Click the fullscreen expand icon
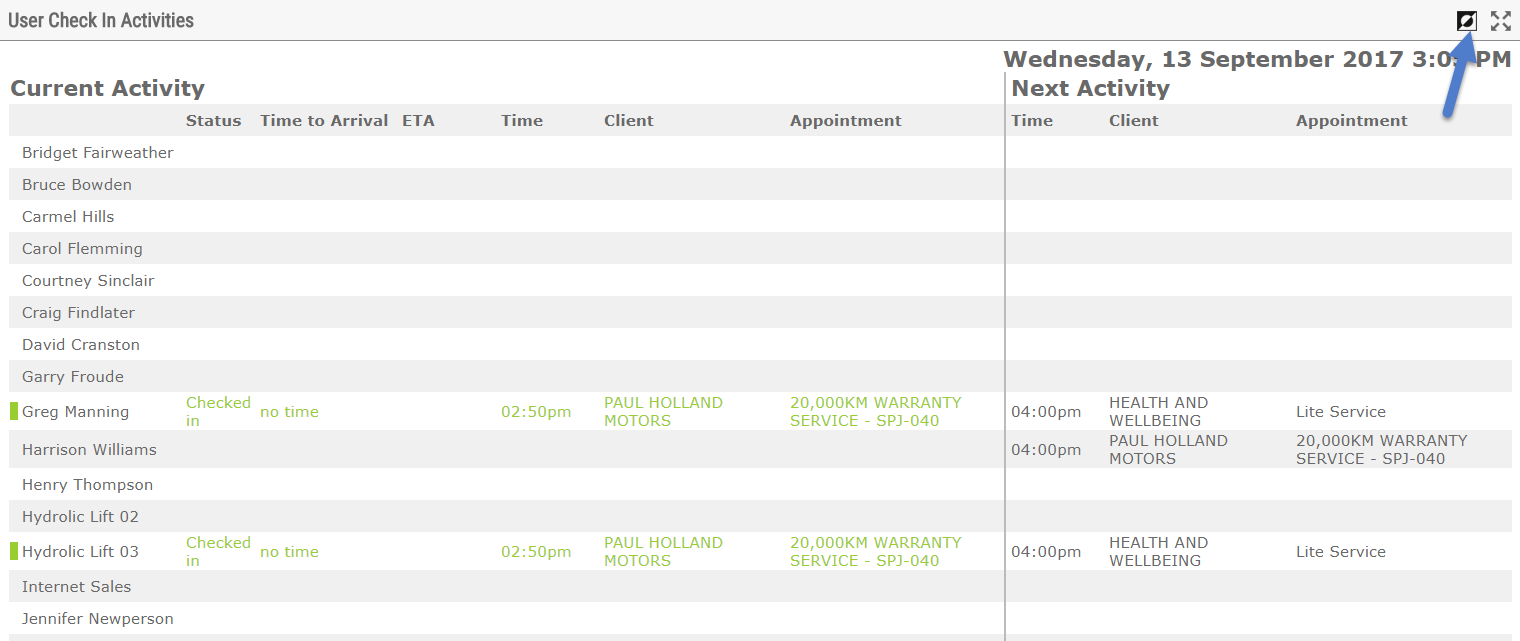The height and width of the screenshot is (641, 1520). (x=1500, y=21)
